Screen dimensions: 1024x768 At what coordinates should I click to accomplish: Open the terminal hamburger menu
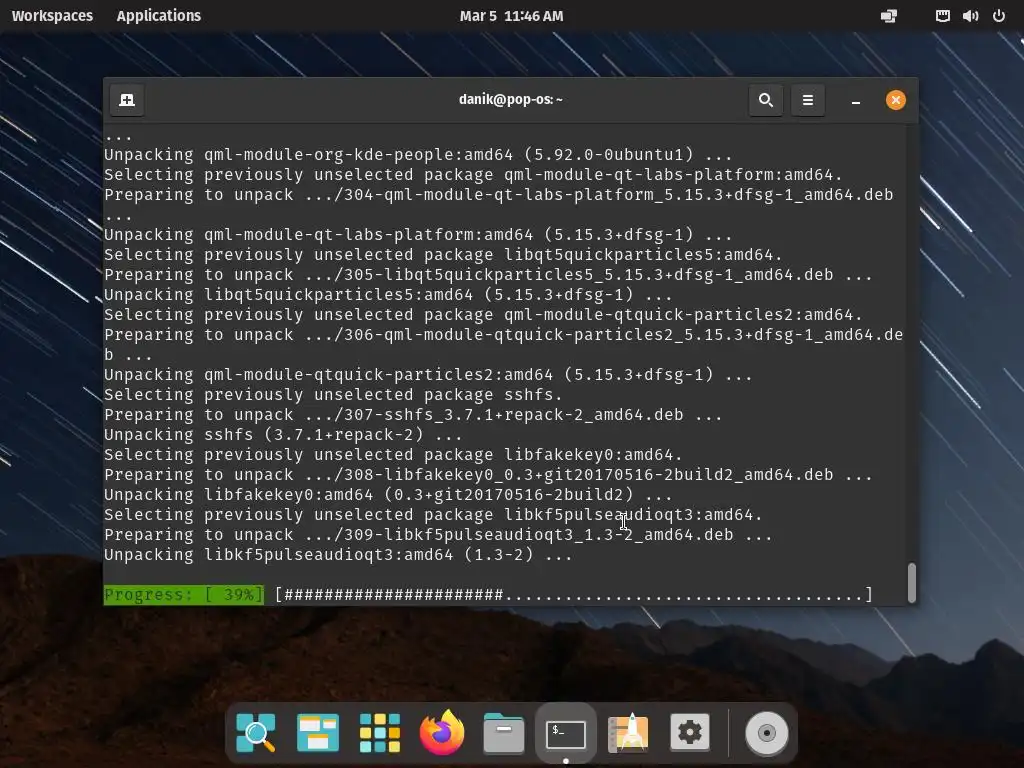(808, 100)
